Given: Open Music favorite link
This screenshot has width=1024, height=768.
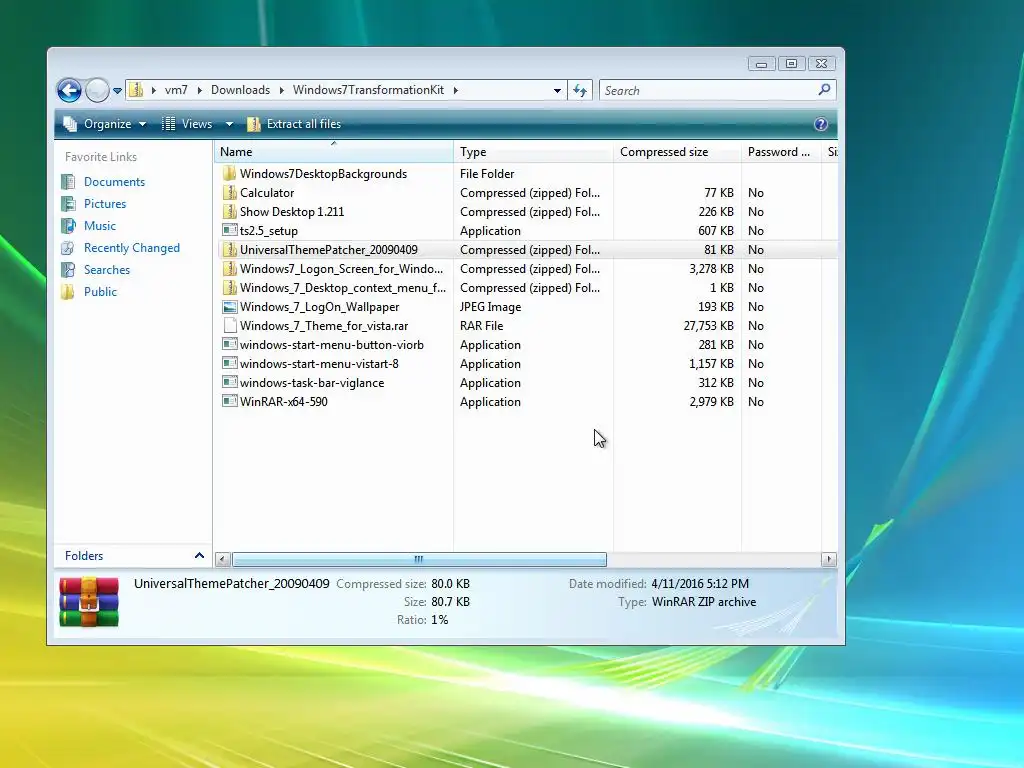Looking at the screenshot, I should click(x=99, y=226).
